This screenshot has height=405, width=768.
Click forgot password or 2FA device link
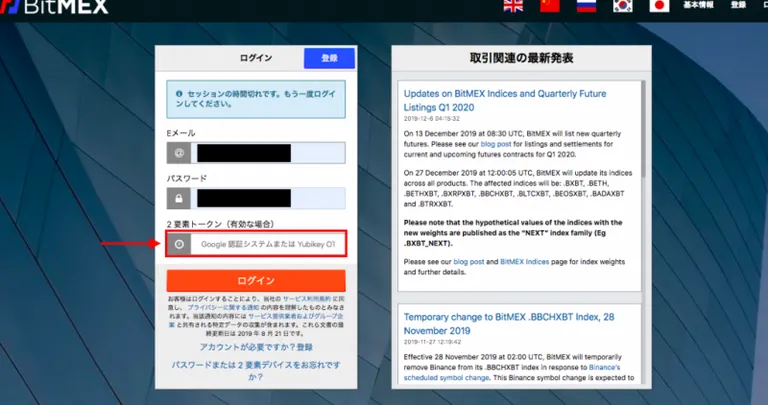click(256, 371)
